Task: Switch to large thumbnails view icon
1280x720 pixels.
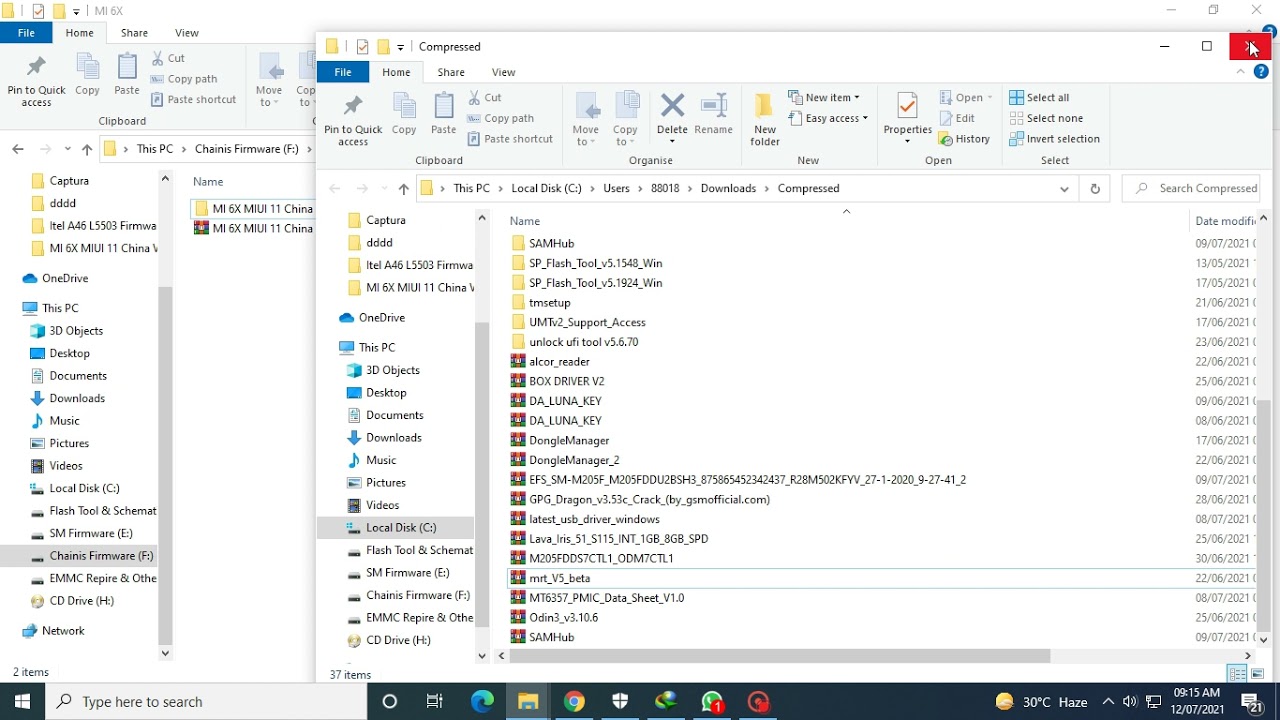Action: [1258, 674]
